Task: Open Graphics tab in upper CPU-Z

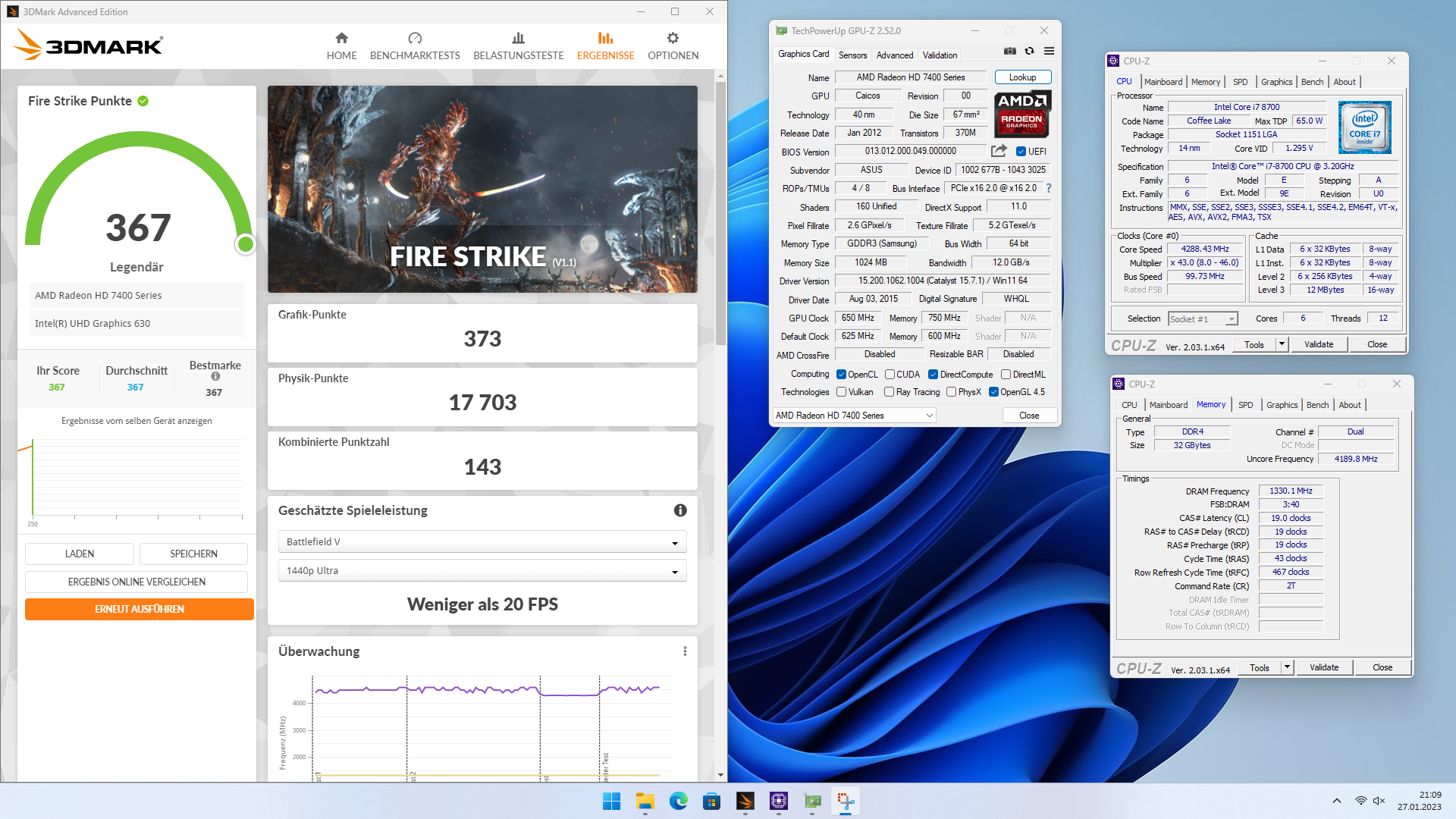Action: tap(1276, 82)
